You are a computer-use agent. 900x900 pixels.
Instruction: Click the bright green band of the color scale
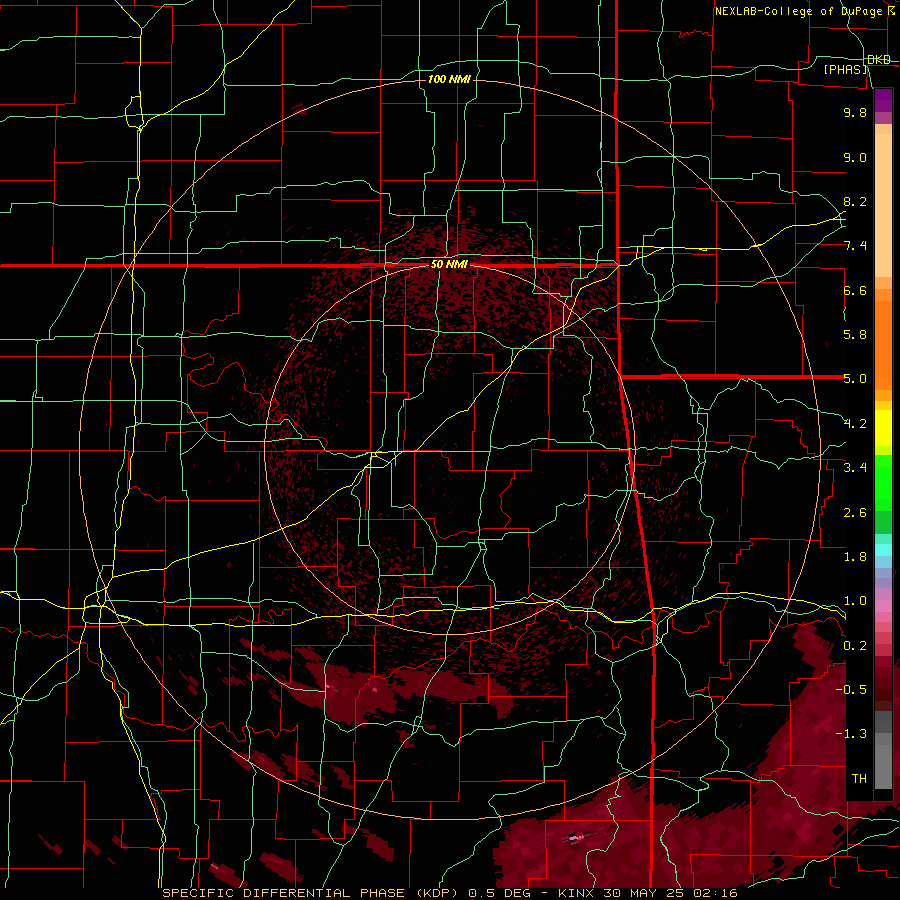tap(883, 483)
